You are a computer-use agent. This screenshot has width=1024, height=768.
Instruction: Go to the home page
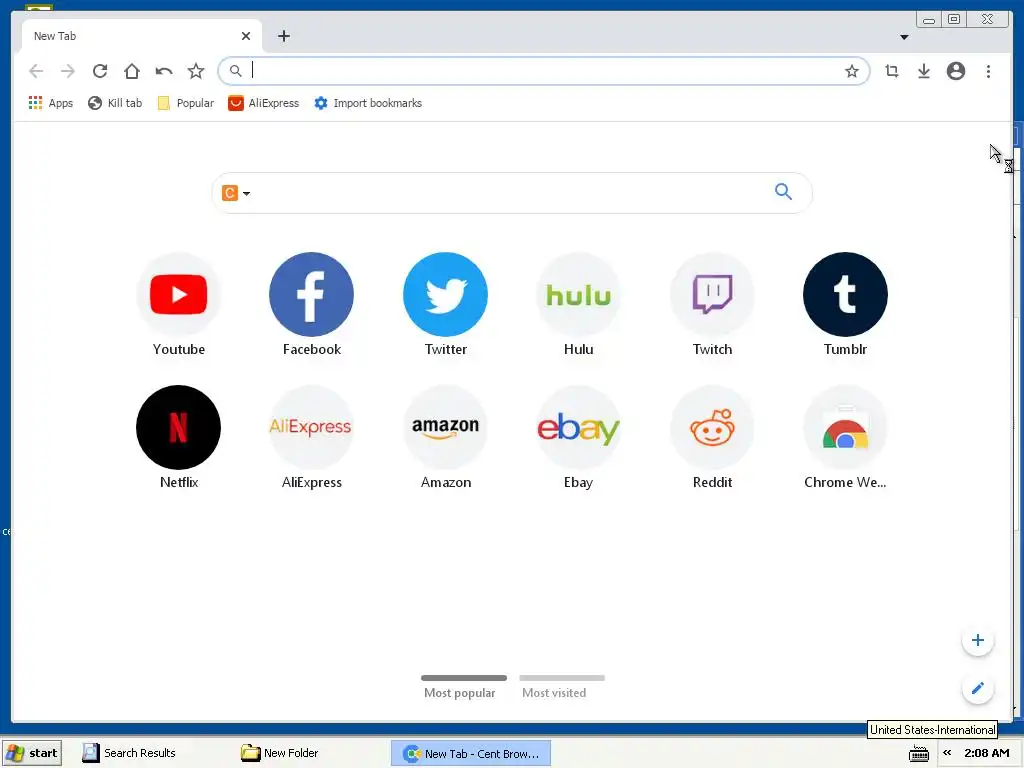pyautogui.click(x=132, y=71)
